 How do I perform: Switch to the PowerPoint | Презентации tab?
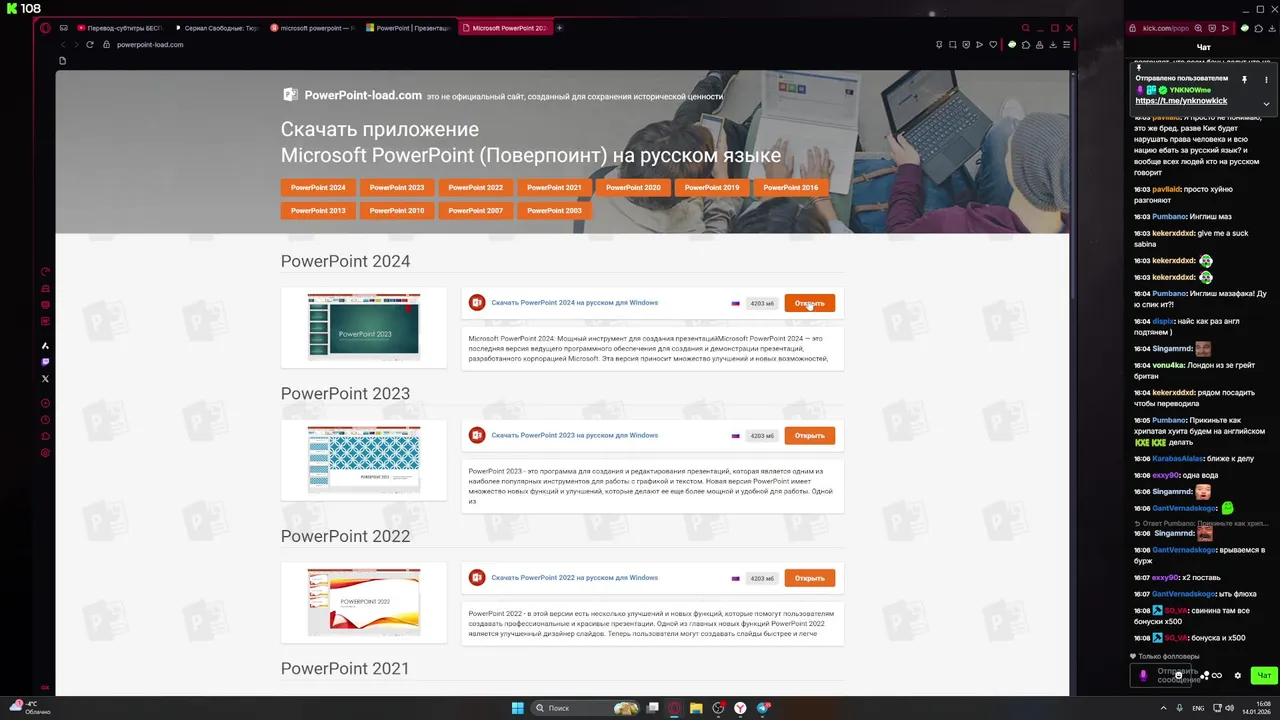coord(409,28)
